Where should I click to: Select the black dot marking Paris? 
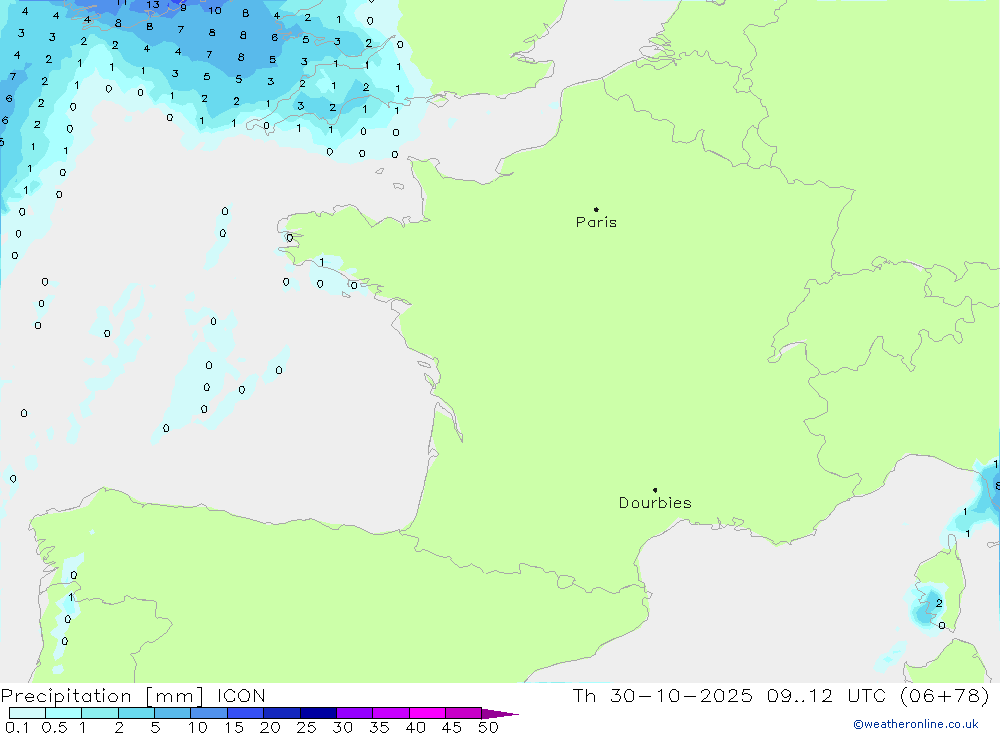pos(596,209)
